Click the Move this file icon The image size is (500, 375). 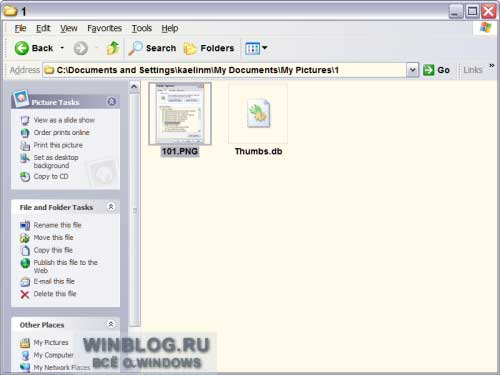tap(25, 238)
